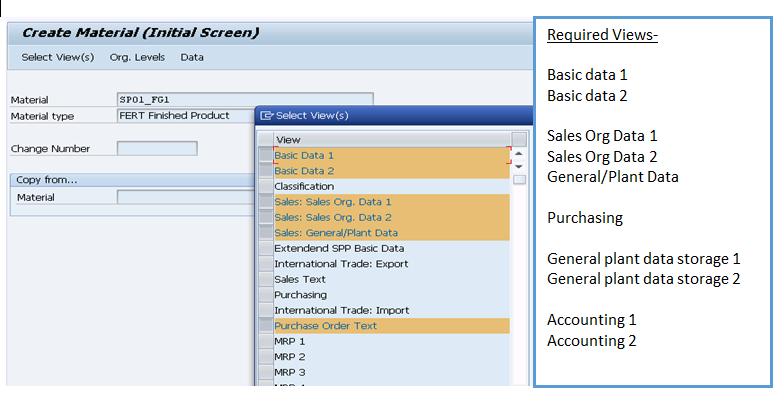Click the Material number input field

tap(245, 99)
